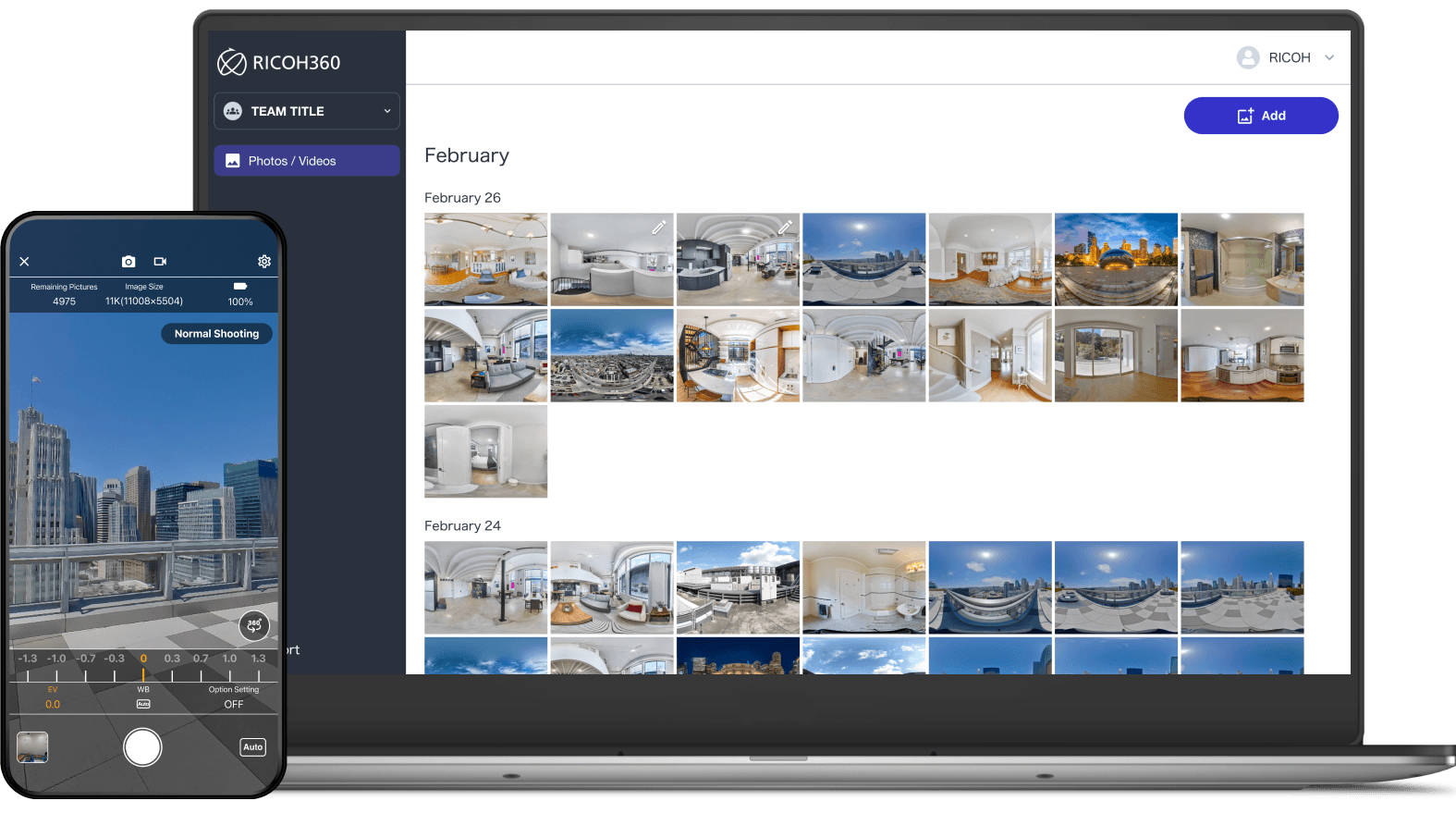Tap the 360 view rotation icon

click(x=254, y=626)
